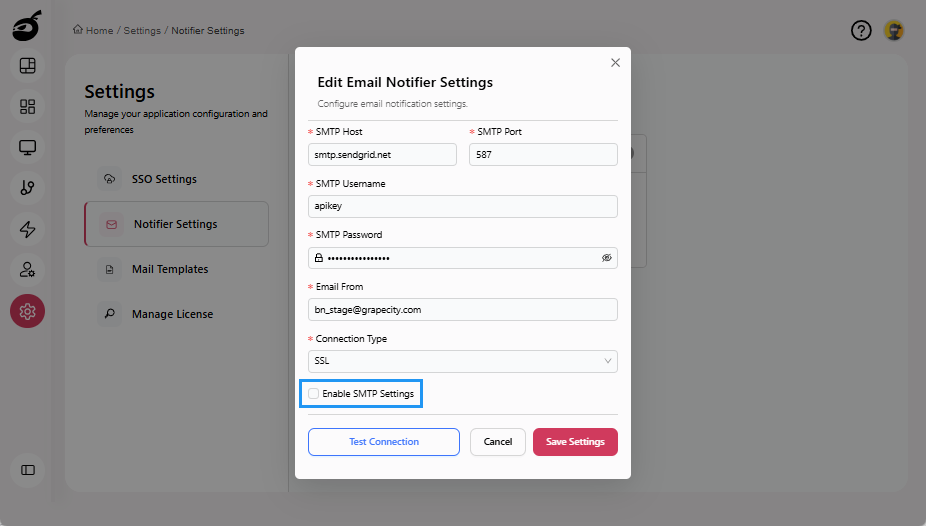This screenshot has width=926, height=526.
Task: Focus the SMTP Port field
Action: tap(543, 155)
